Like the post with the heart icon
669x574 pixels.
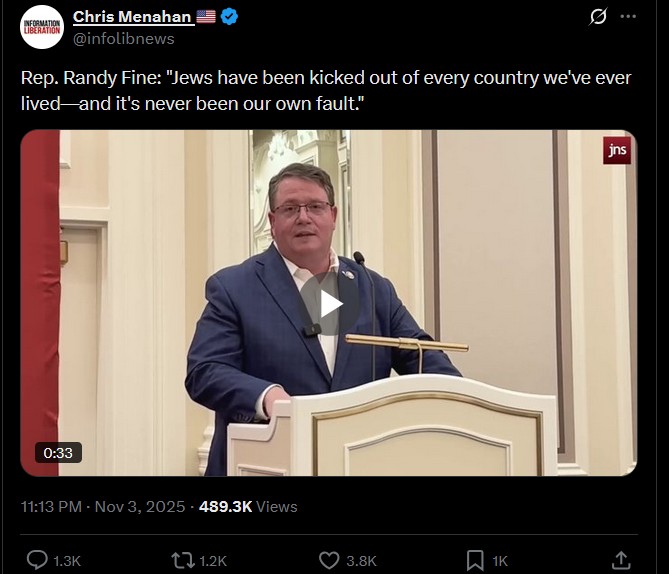(329, 560)
